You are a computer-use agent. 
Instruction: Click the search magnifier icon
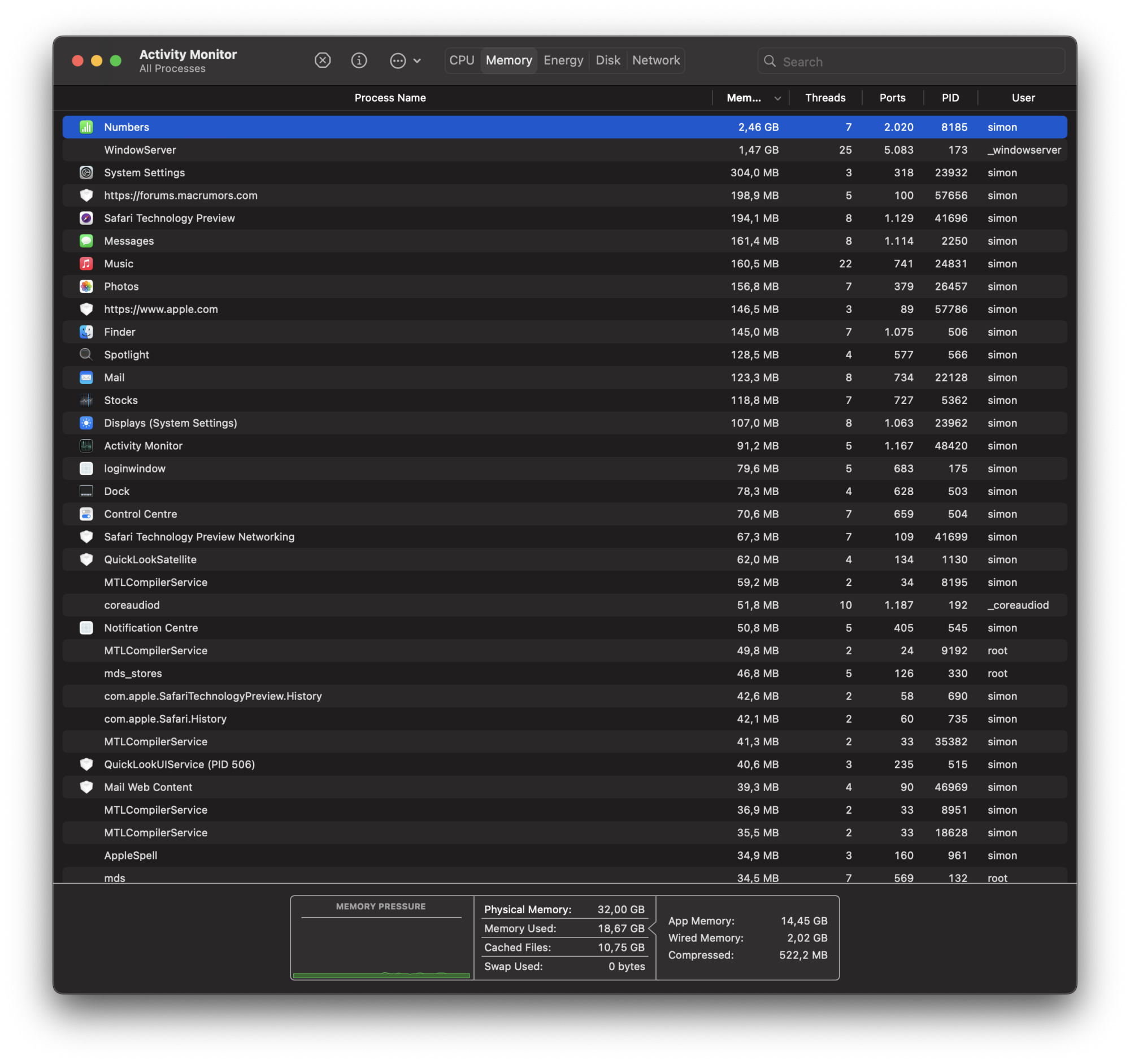(x=770, y=61)
